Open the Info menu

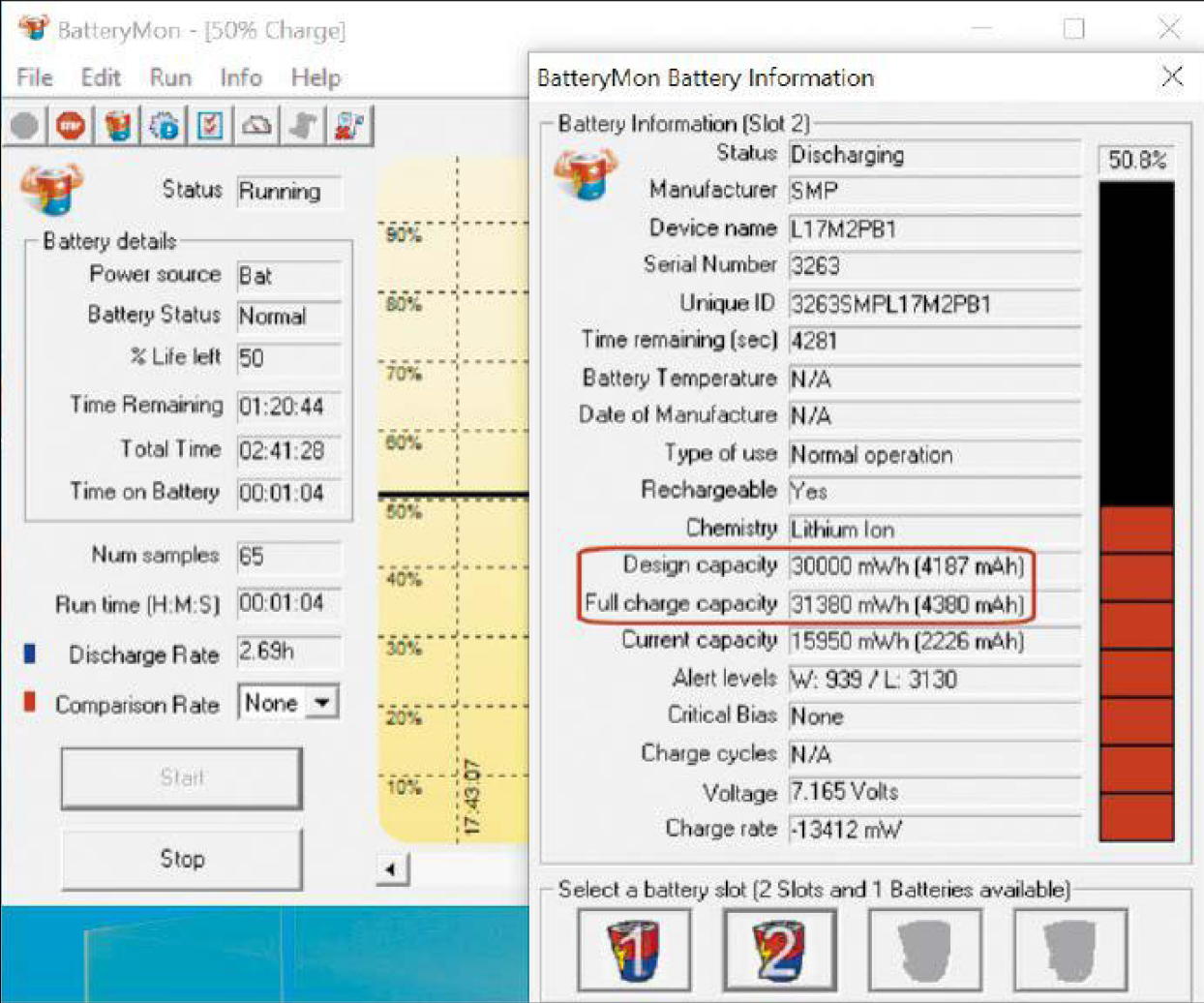pyautogui.click(x=241, y=77)
